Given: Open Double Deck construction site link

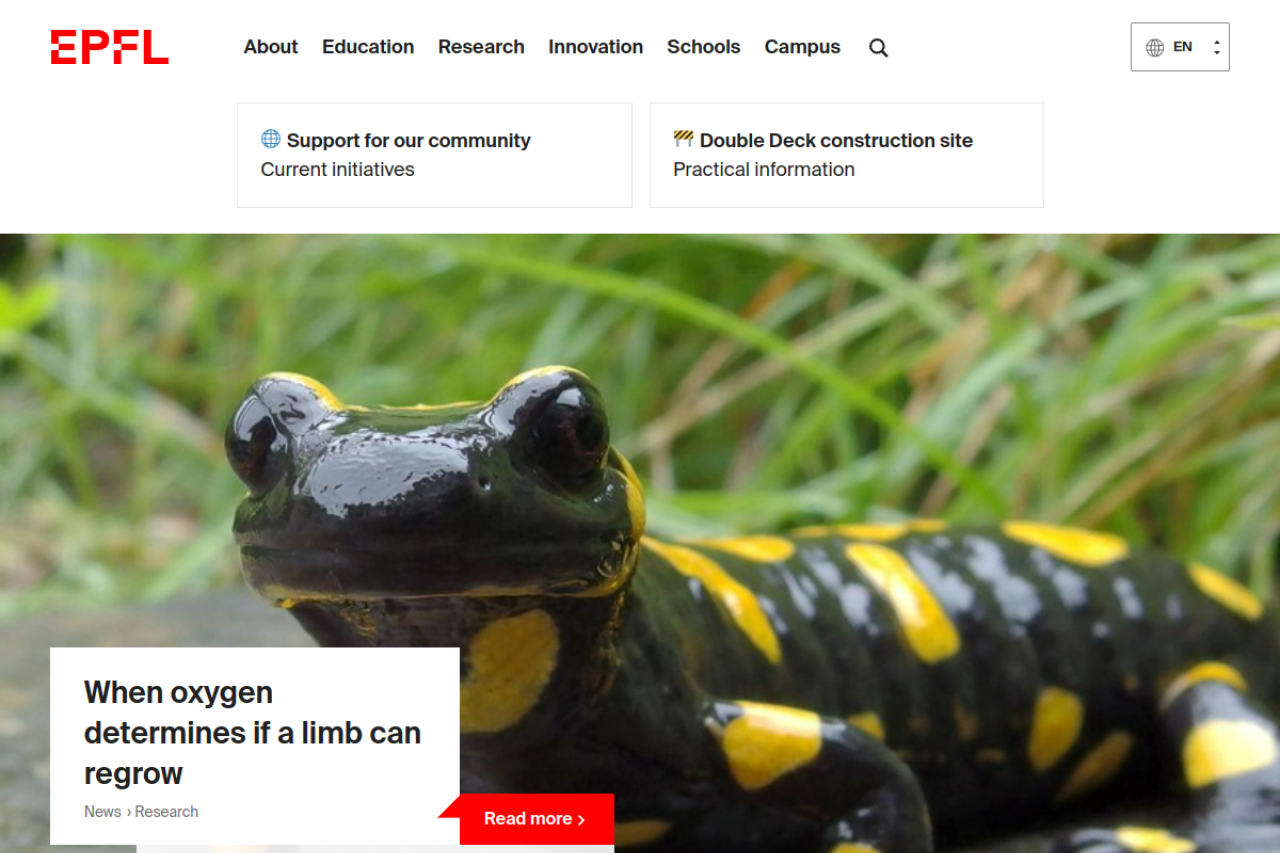Looking at the screenshot, I should click(847, 155).
